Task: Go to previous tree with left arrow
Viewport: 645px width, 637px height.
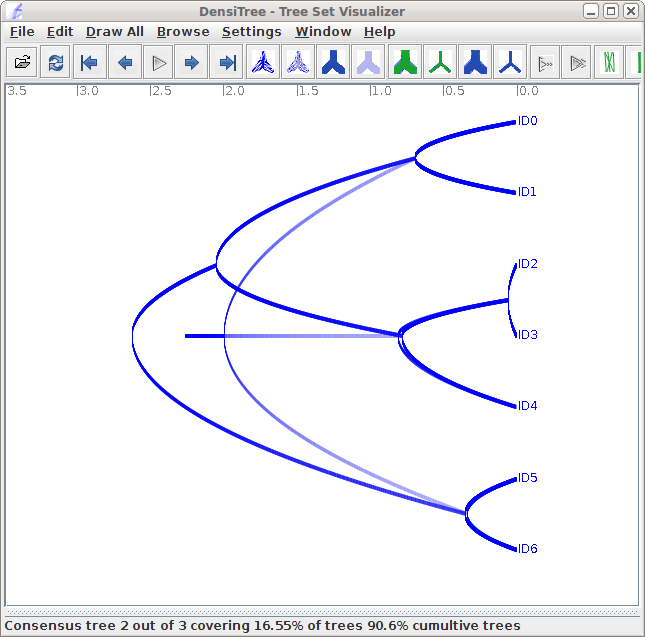Action: 124,63
